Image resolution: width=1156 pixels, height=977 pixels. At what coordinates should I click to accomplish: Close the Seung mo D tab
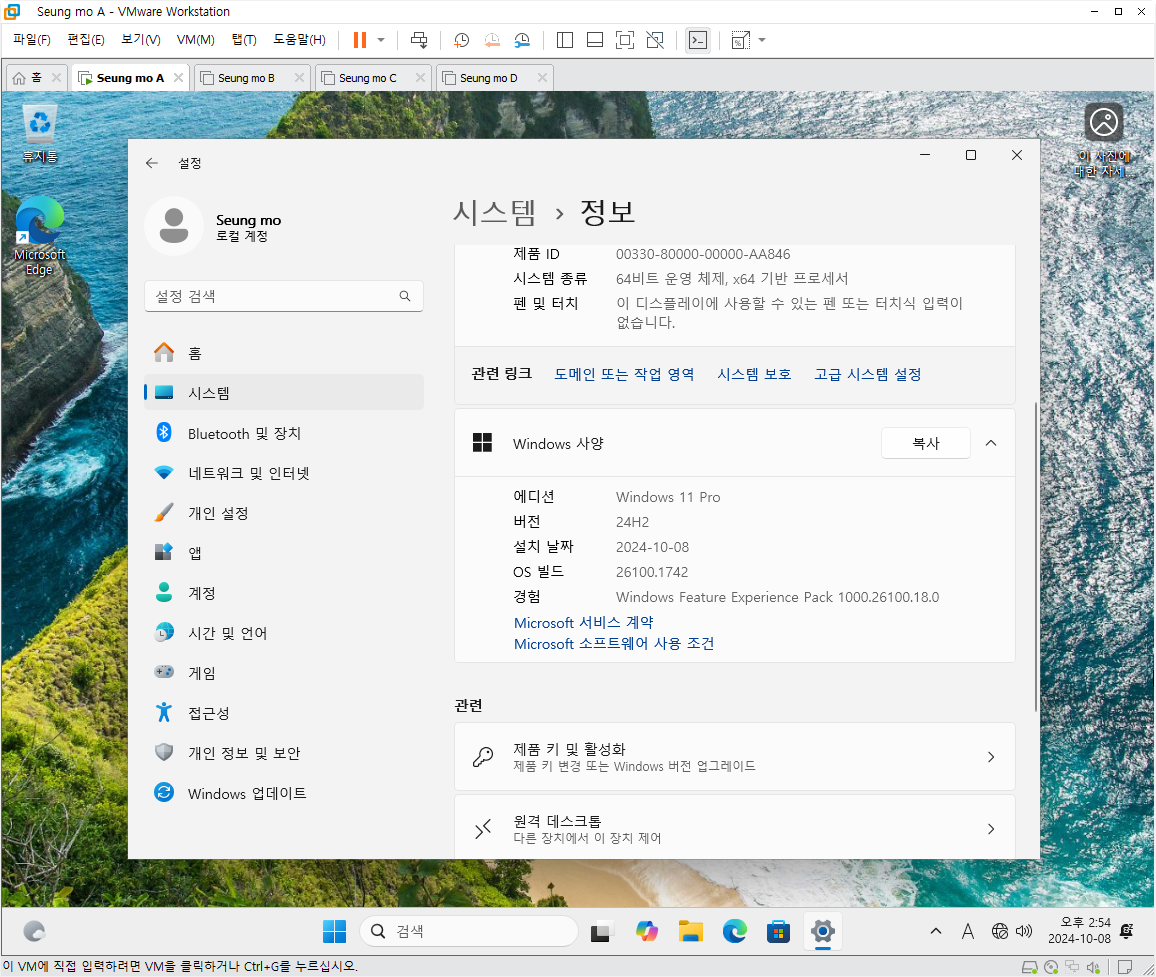[x=543, y=77]
